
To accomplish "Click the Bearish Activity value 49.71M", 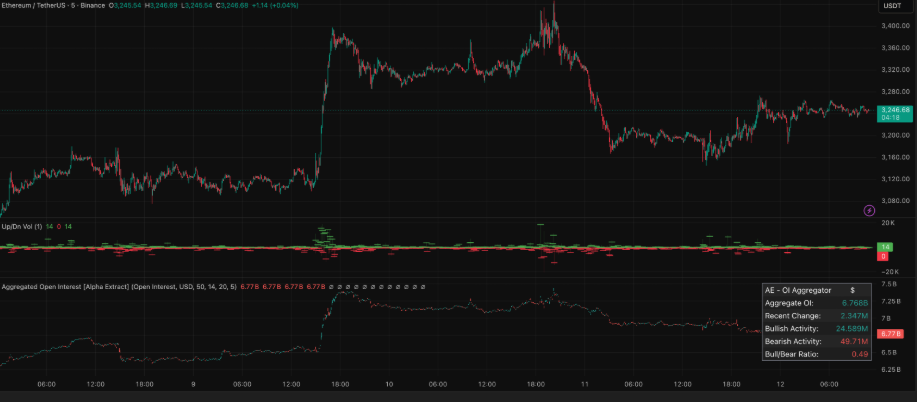I will click(852, 341).
